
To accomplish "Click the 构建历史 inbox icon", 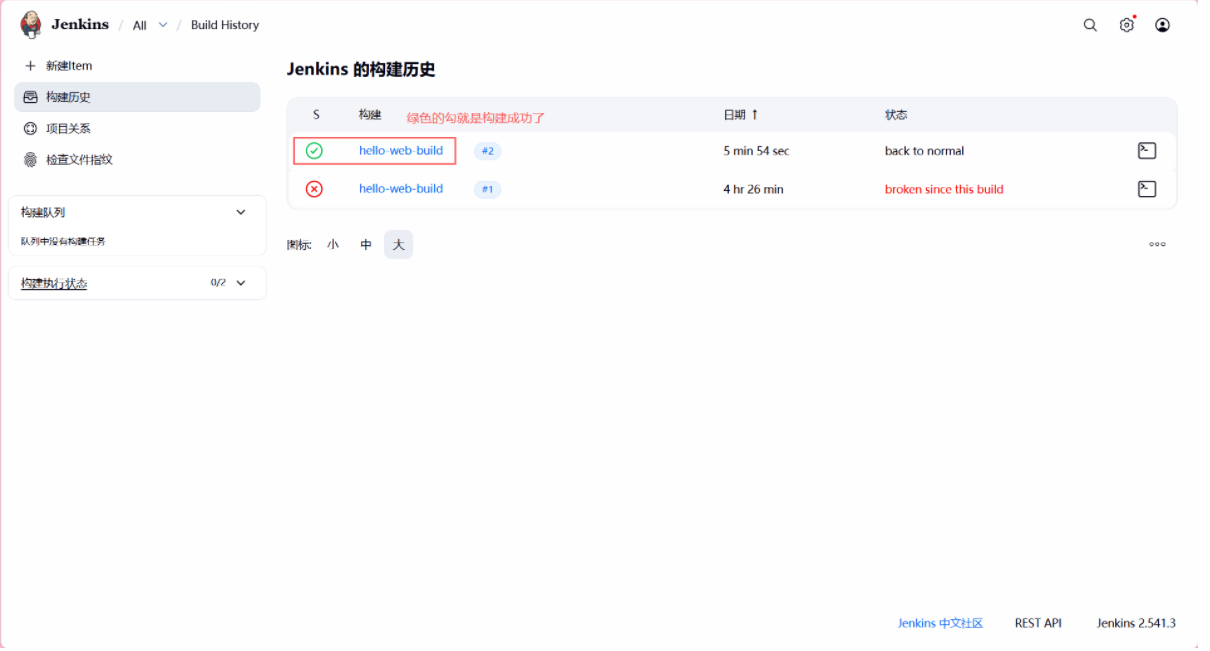I will [x=30, y=97].
